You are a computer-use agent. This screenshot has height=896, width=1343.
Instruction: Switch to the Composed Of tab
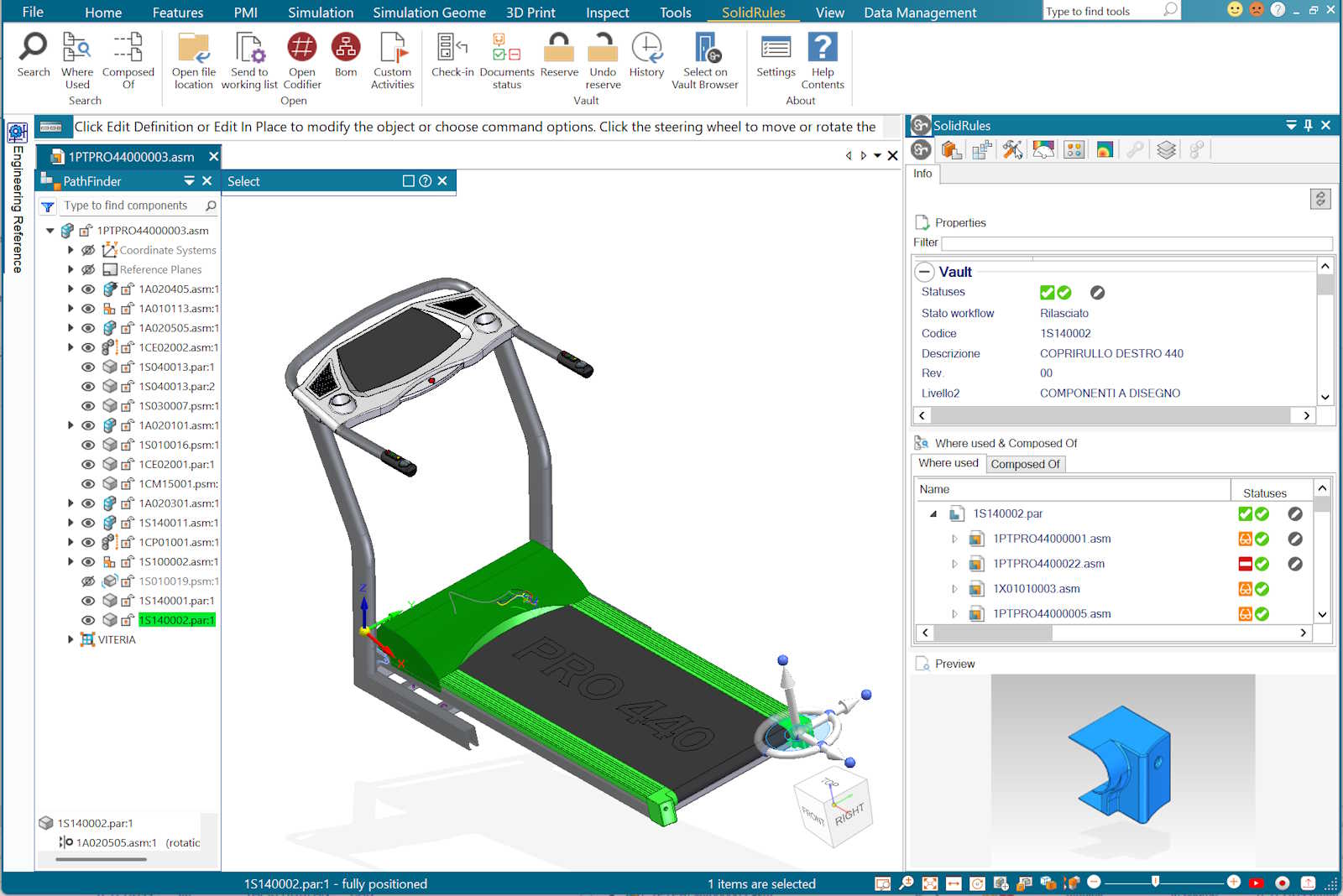(x=1025, y=464)
